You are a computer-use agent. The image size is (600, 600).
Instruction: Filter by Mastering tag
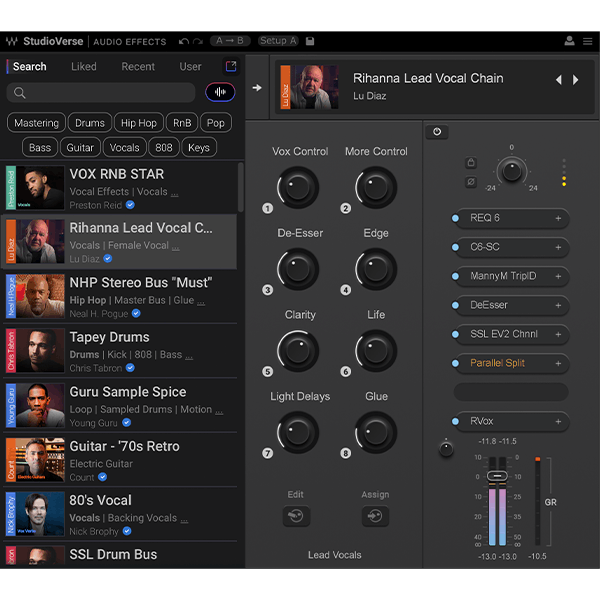[36, 123]
